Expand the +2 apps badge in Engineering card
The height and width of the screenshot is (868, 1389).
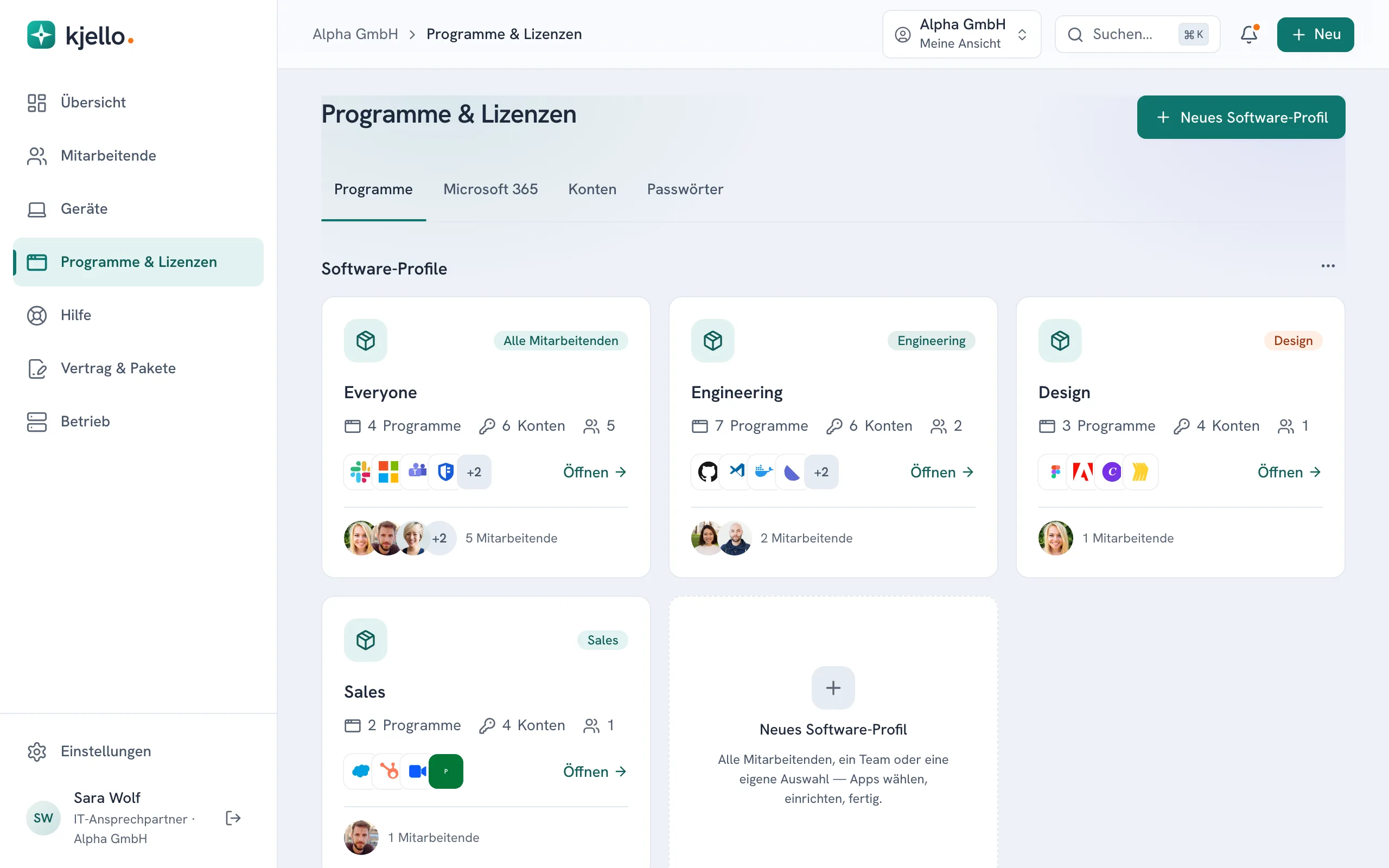pos(821,472)
